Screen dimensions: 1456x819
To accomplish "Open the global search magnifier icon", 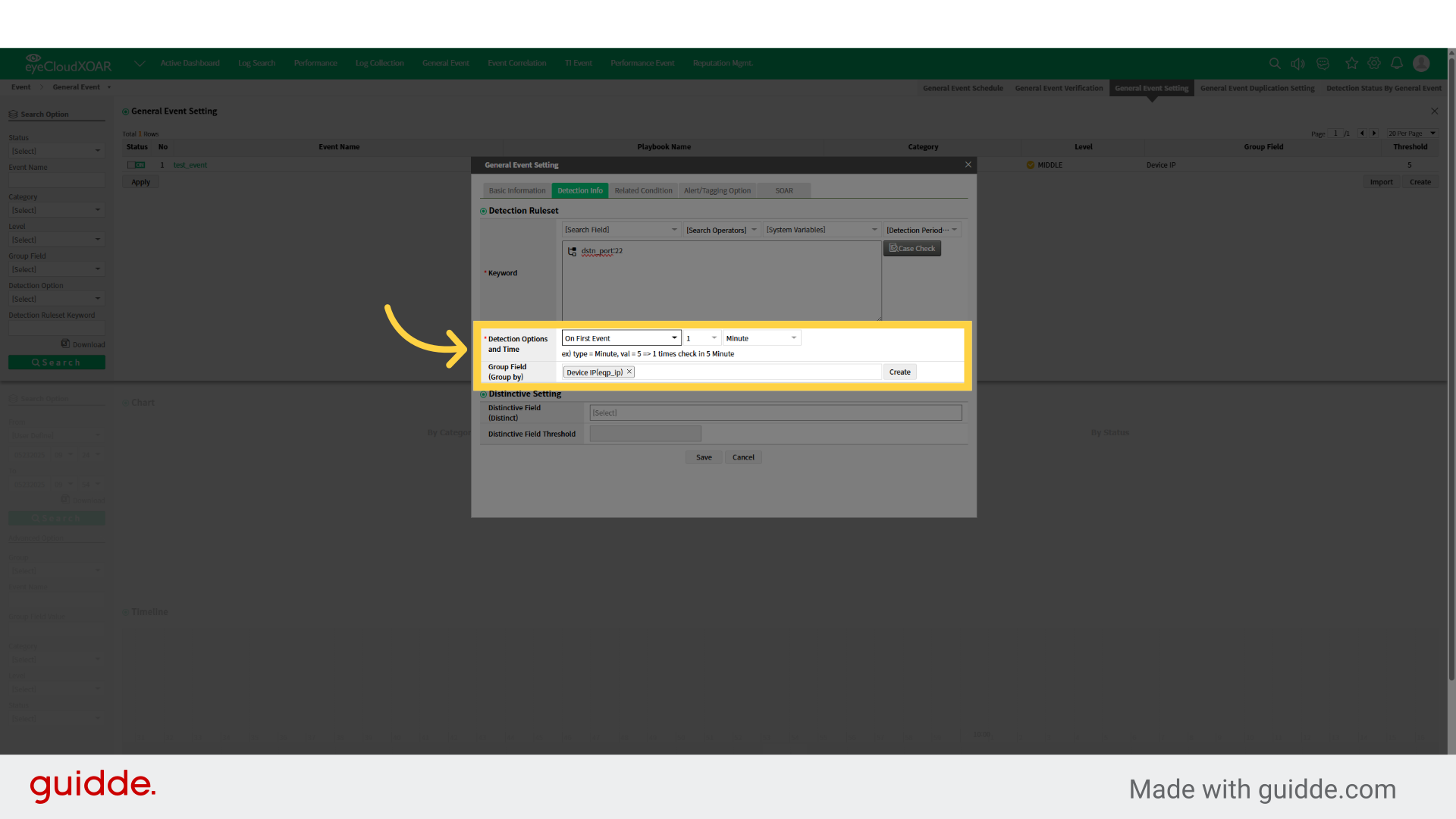I will click(x=1275, y=63).
